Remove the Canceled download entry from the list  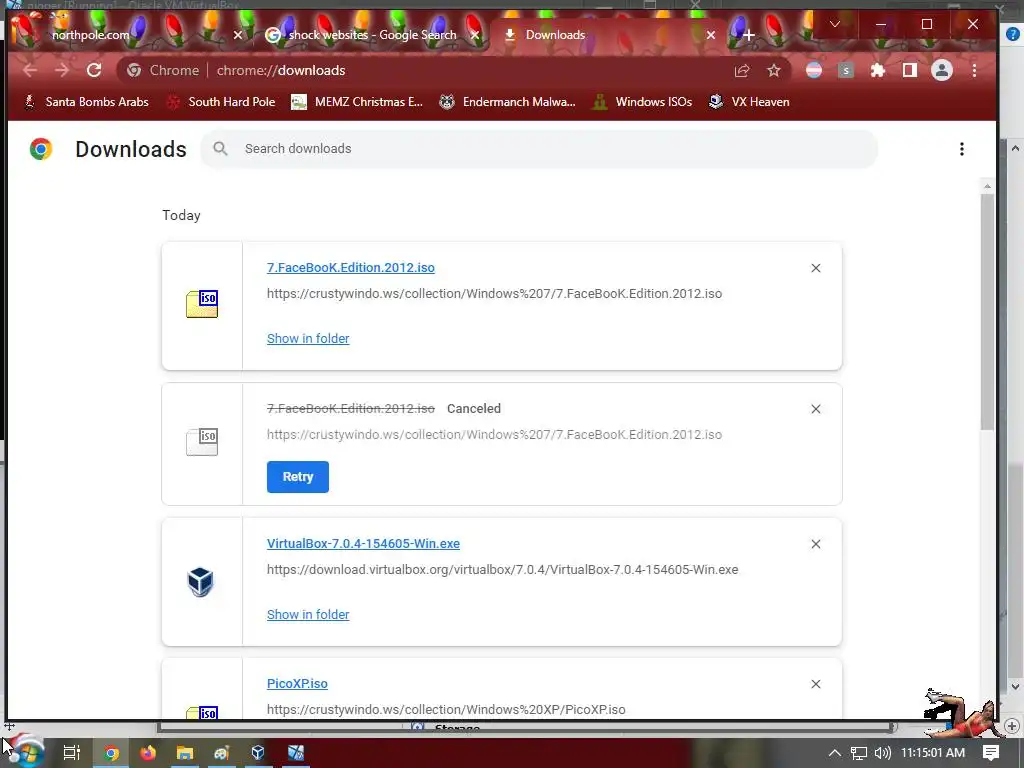(816, 409)
